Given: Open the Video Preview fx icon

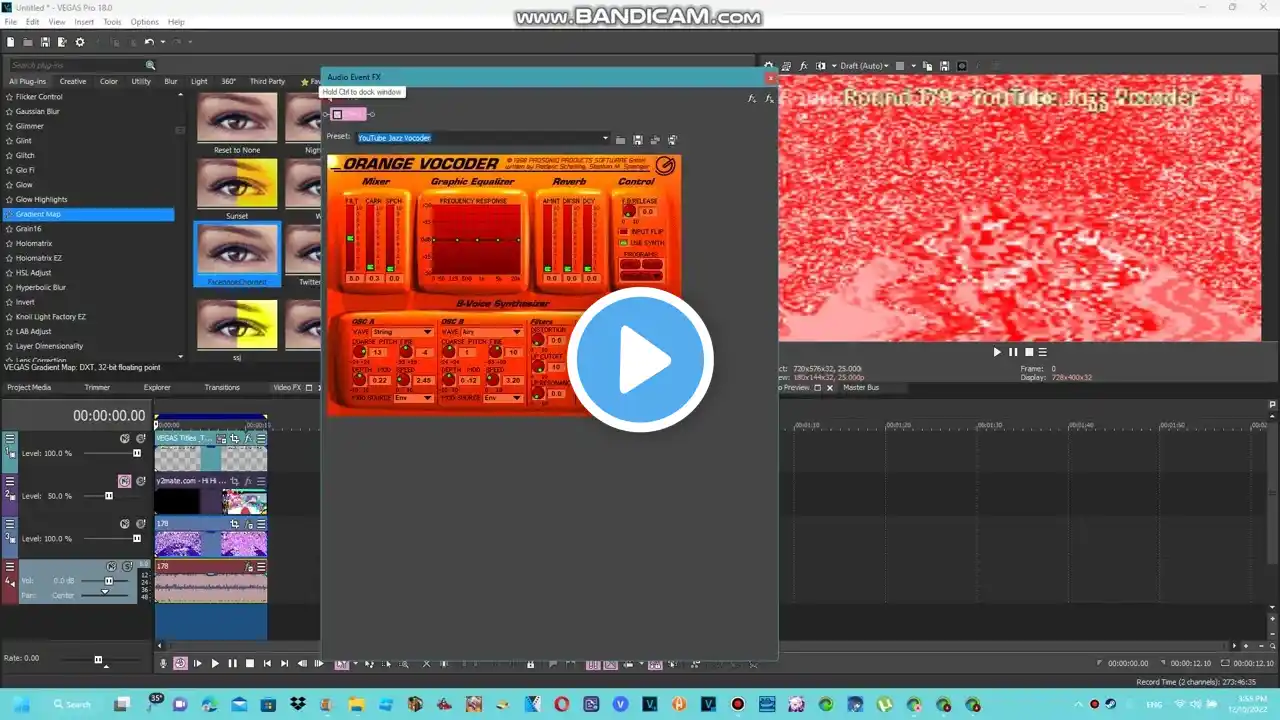Looking at the screenshot, I should [x=803, y=66].
